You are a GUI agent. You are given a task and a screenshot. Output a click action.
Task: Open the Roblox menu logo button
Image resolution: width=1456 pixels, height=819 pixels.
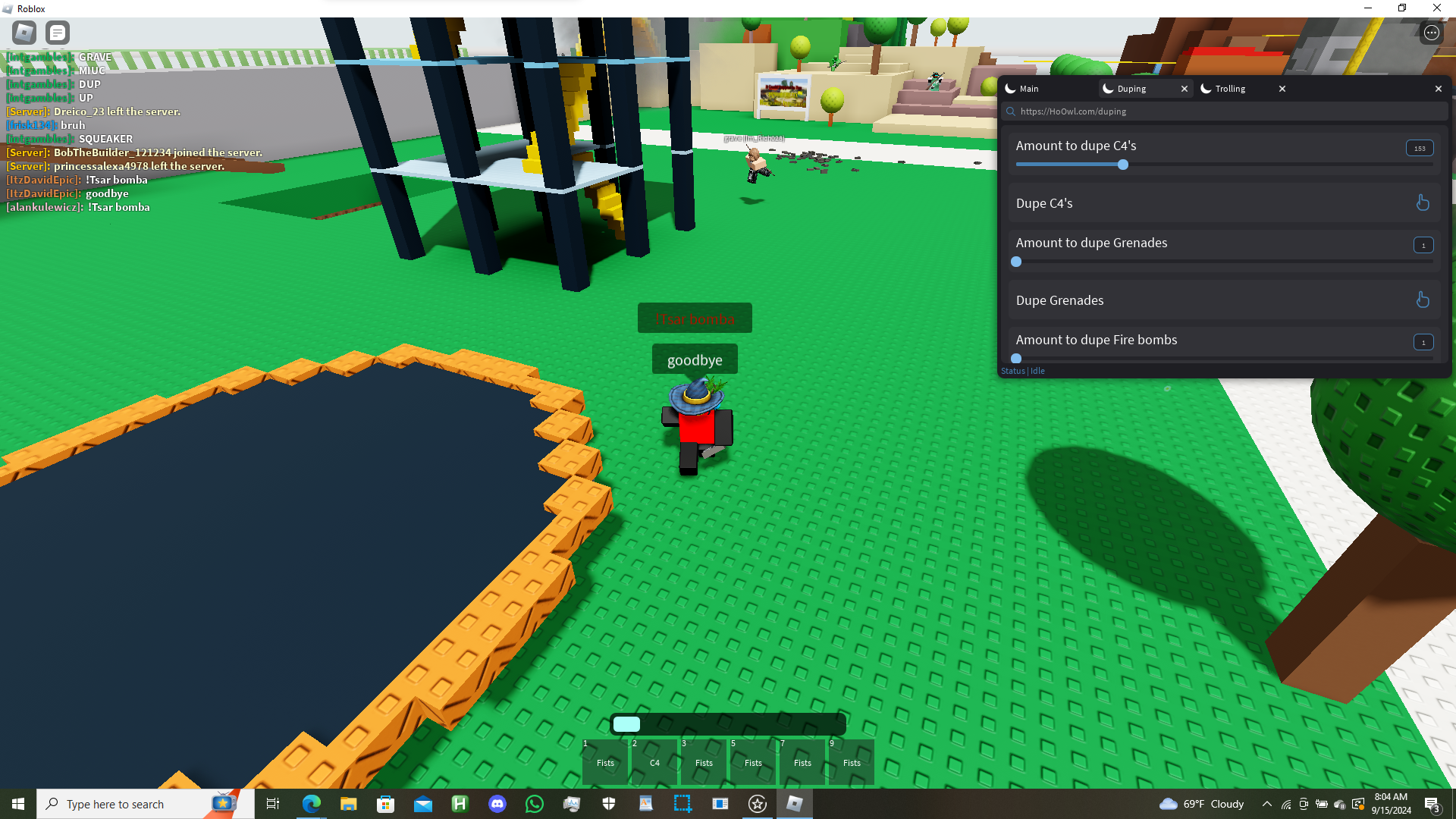coord(24,33)
